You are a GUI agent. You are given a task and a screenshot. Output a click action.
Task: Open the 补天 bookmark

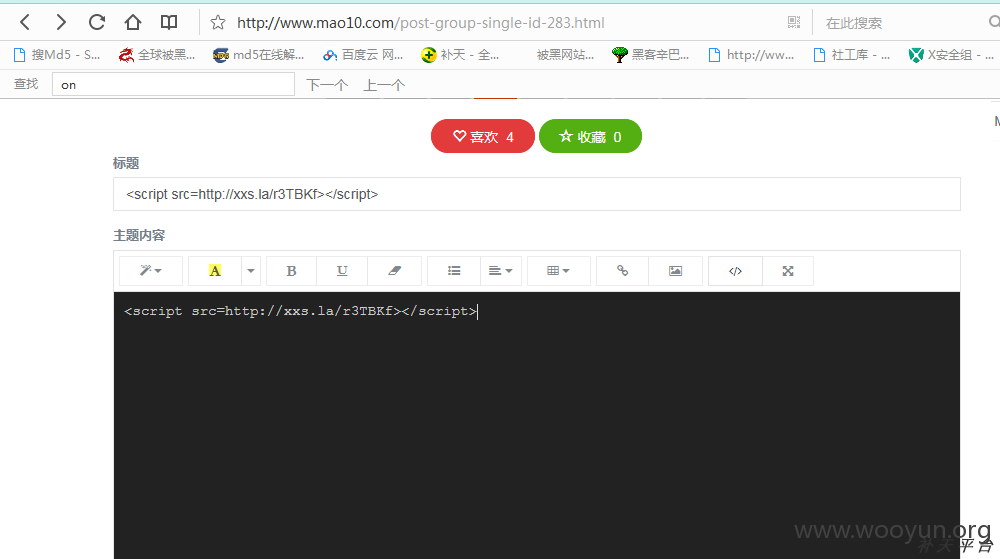[x=460, y=55]
